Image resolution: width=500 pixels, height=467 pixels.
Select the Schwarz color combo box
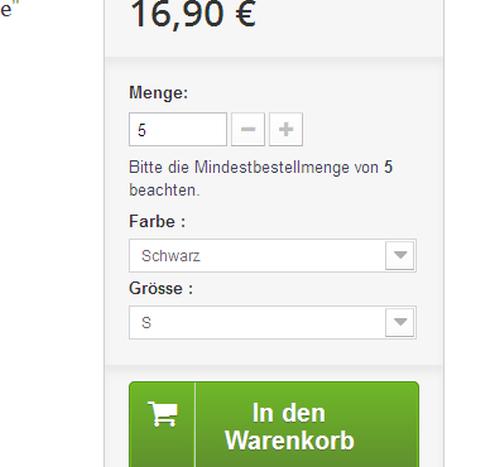pos(272,255)
